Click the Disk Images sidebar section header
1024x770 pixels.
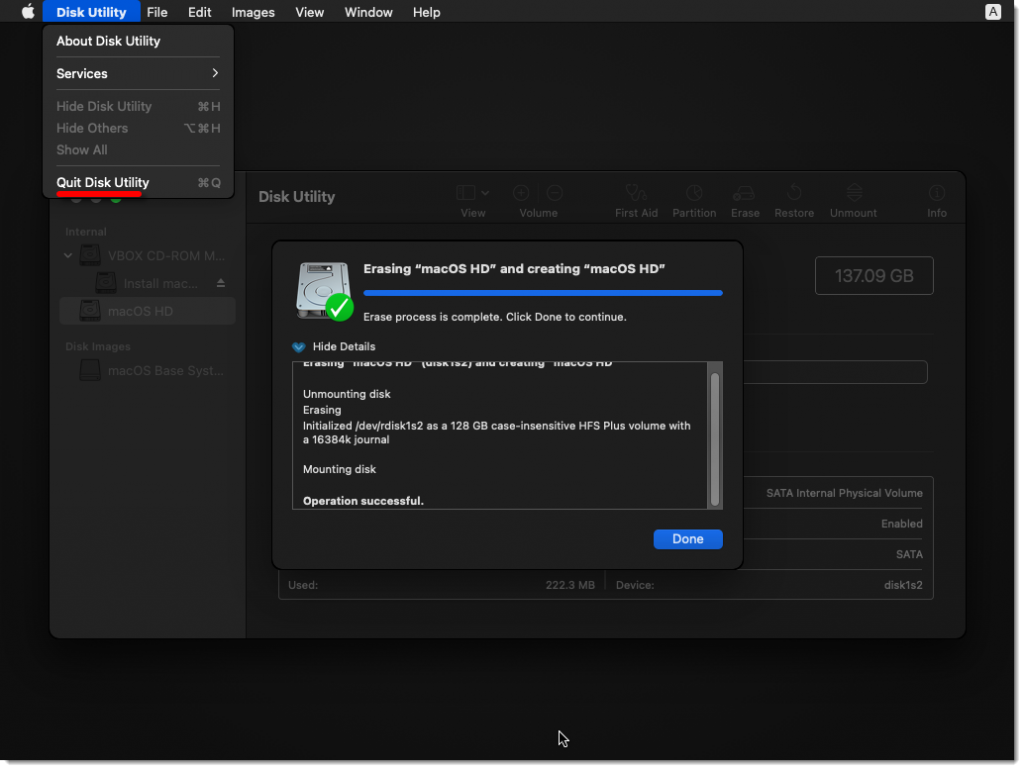click(98, 347)
